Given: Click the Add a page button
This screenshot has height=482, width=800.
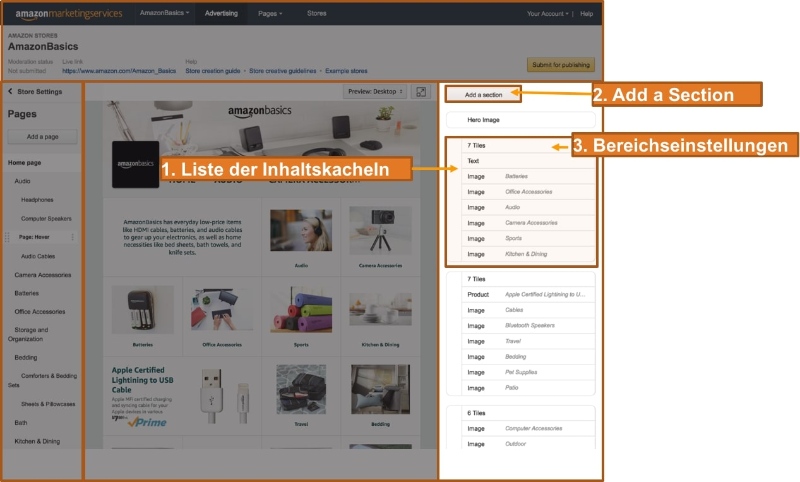Looking at the screenshot, I should 42,137.
